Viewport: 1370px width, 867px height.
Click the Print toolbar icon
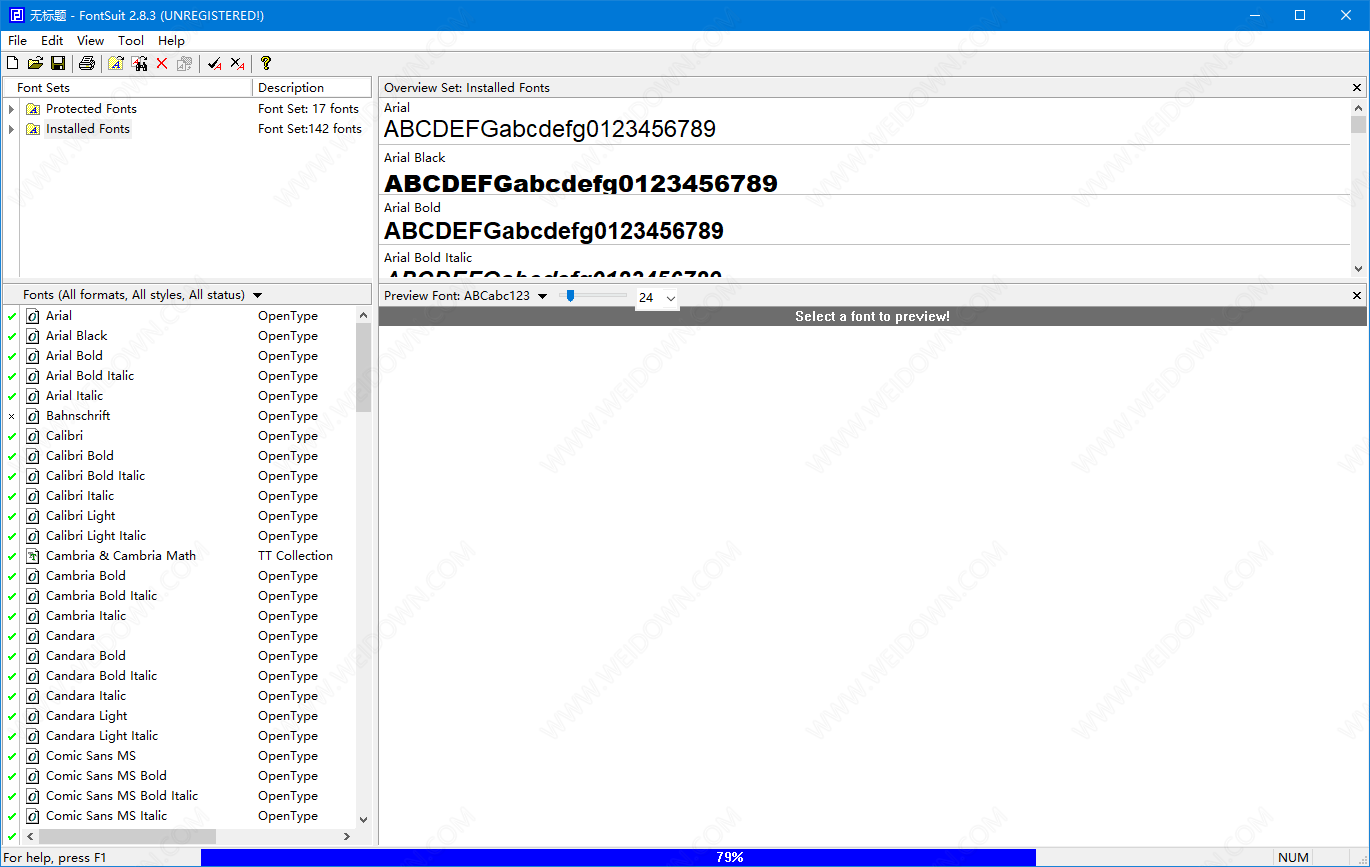click(87, 64)
